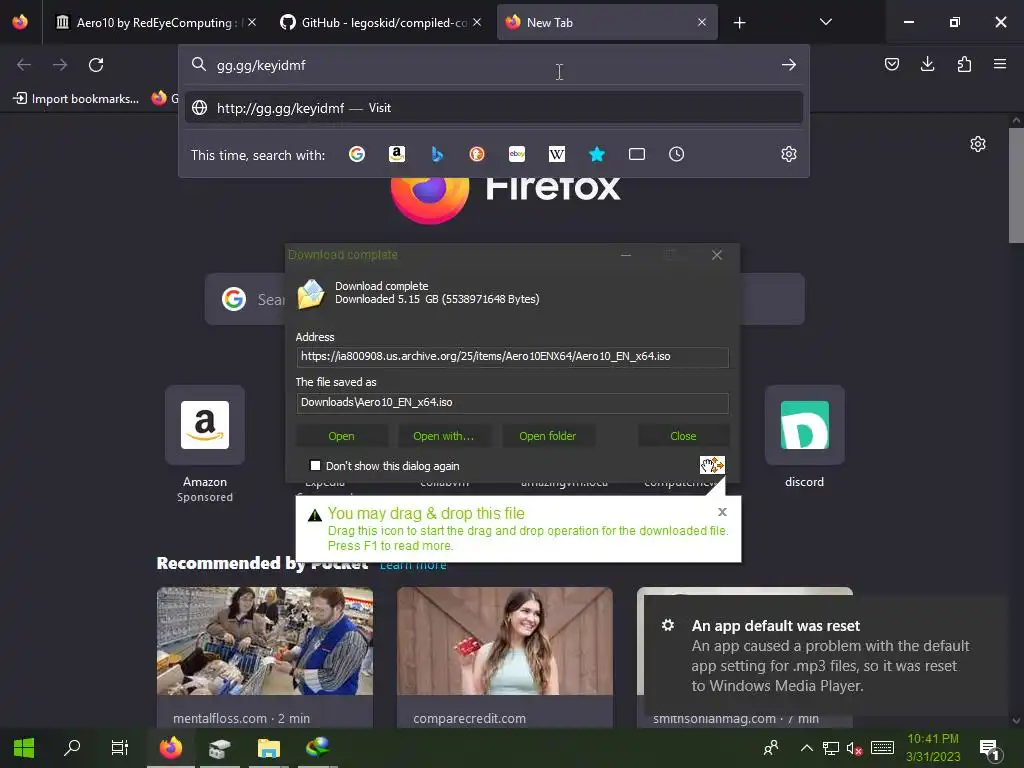Click the Open folder button
Screen dimensions: 1024x768
(547, 436)
